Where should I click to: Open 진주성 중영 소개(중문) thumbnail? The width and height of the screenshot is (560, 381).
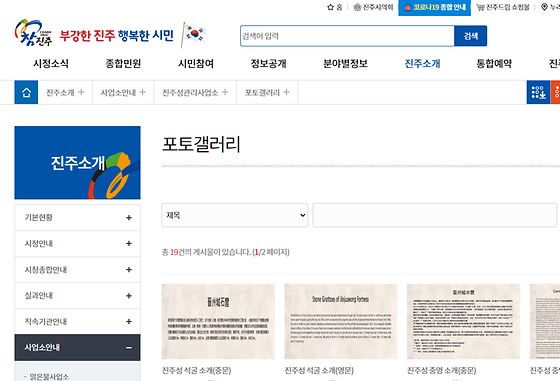463,321
